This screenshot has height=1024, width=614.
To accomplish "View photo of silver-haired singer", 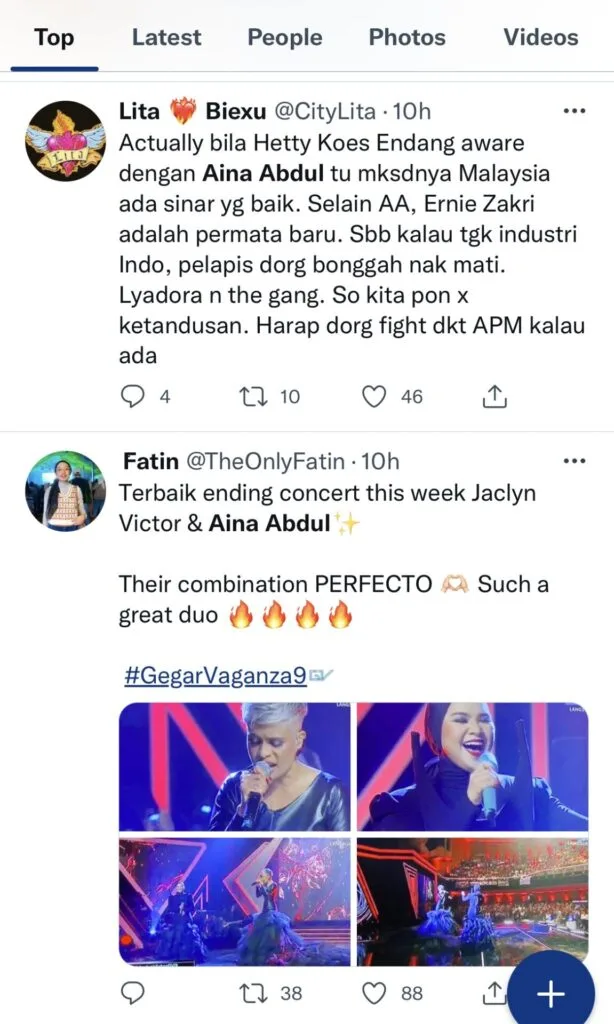I will 235,767.
